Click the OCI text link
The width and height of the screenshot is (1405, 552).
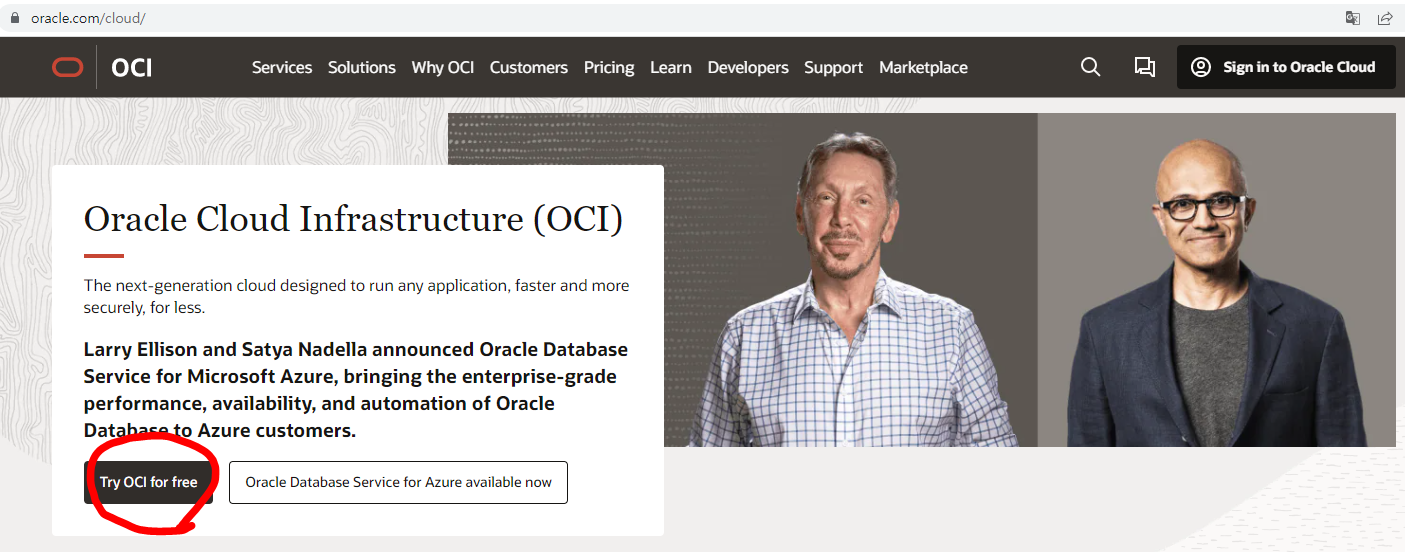click(x=132, y=68)
